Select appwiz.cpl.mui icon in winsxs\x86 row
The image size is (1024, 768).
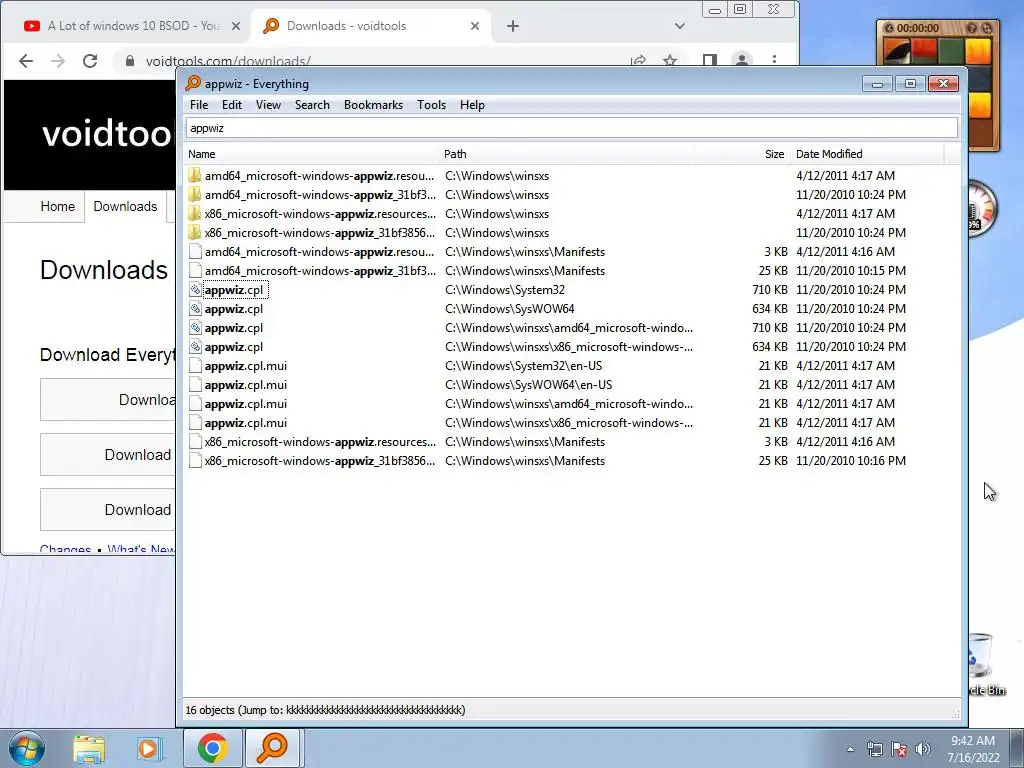click(x=195, y=423)
